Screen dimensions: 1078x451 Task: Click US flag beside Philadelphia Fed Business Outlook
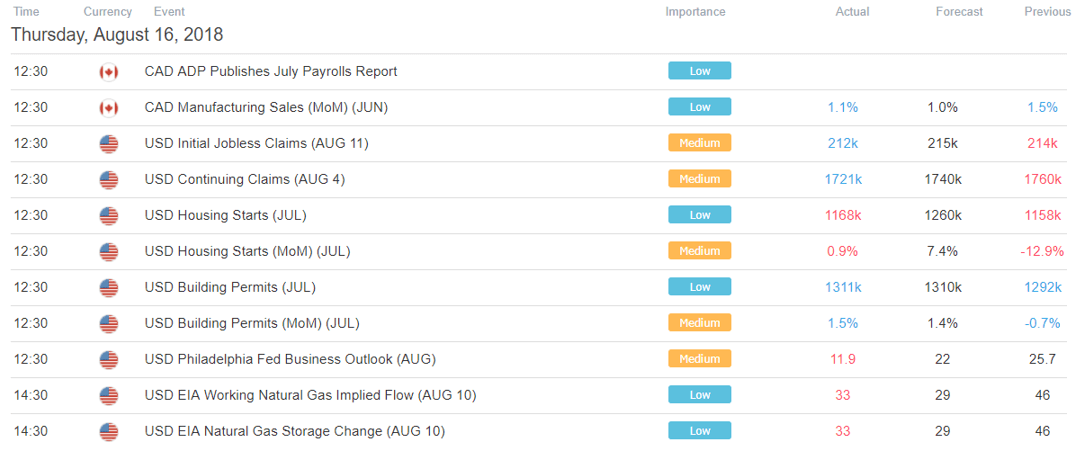109,360
